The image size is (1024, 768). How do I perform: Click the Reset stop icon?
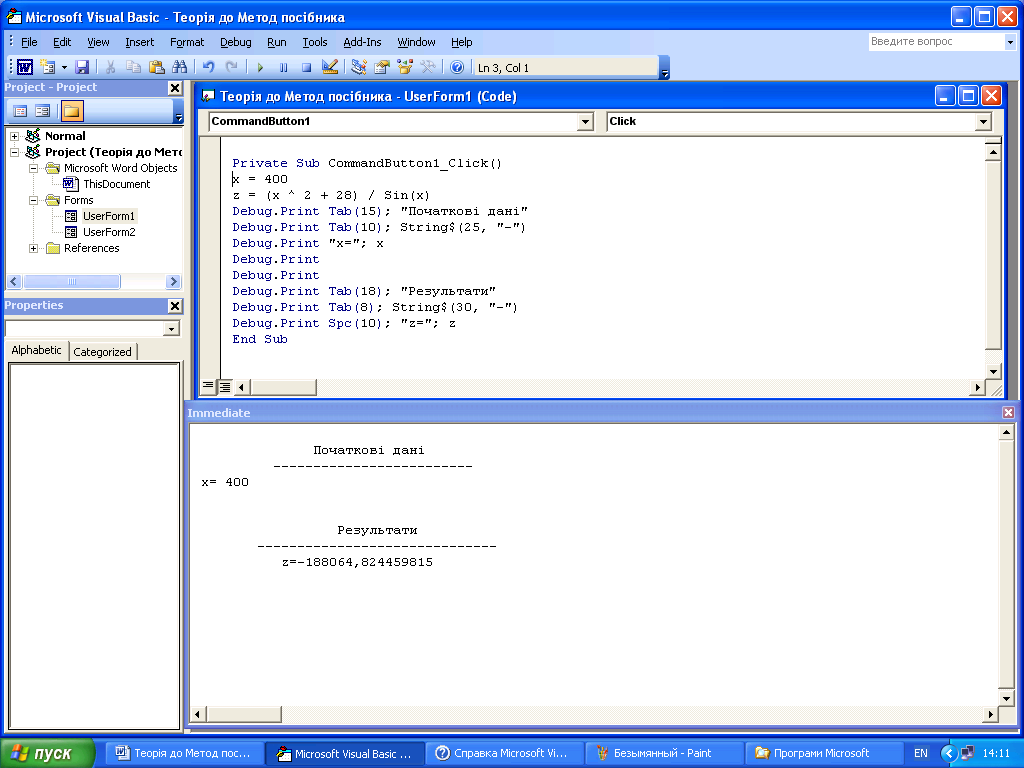click(306, 67)
